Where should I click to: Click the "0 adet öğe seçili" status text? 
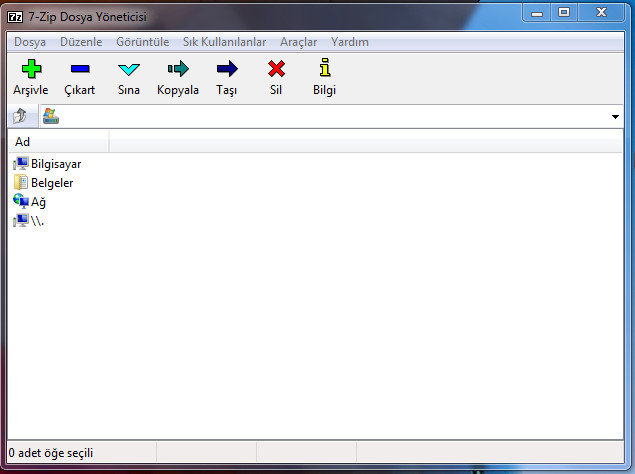pyautogui.click(x=51, y=453)
